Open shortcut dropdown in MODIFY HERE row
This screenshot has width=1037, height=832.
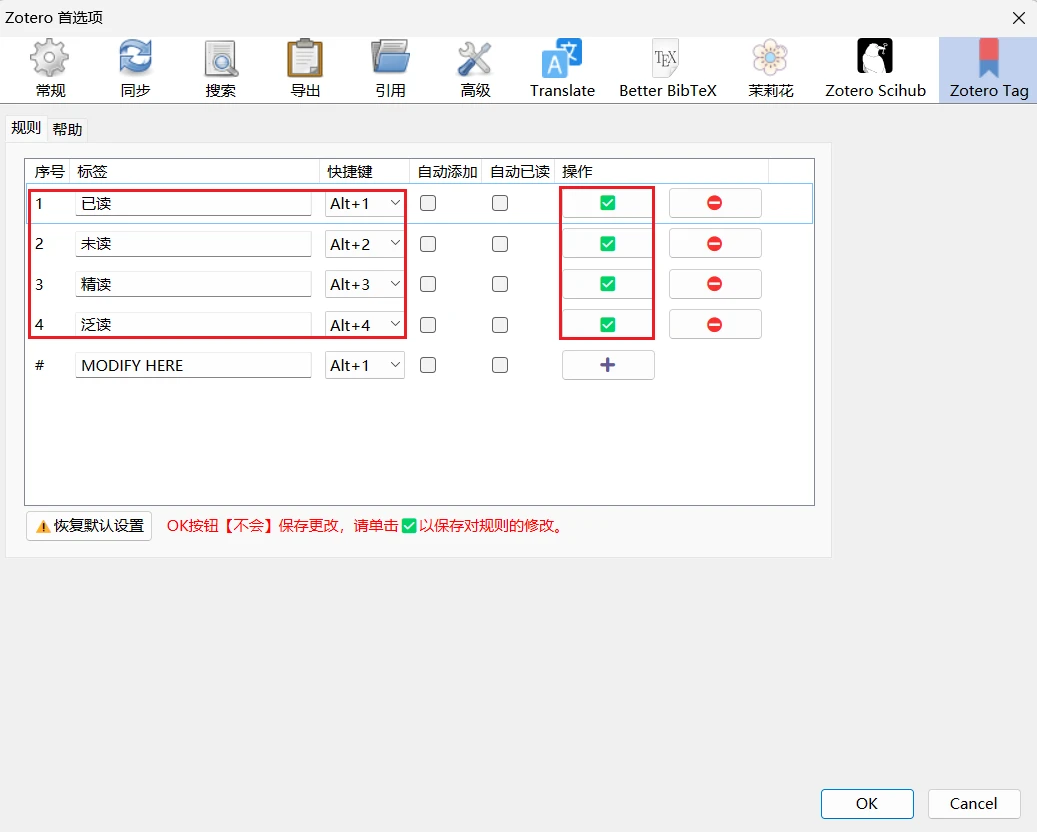364,365
